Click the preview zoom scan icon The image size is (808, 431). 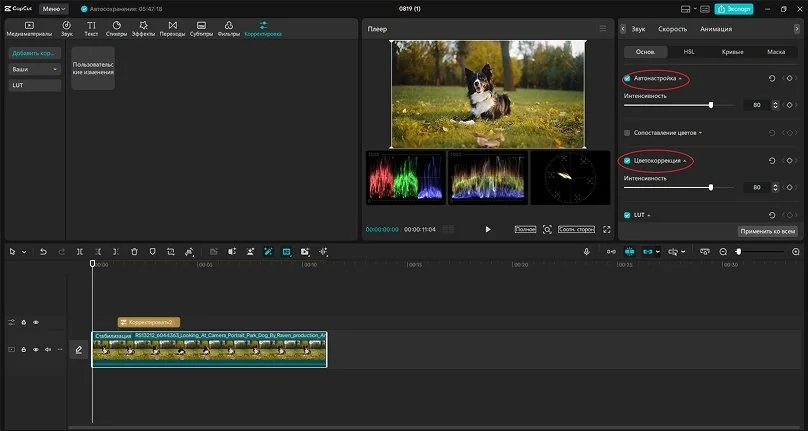tap(547, 229)
